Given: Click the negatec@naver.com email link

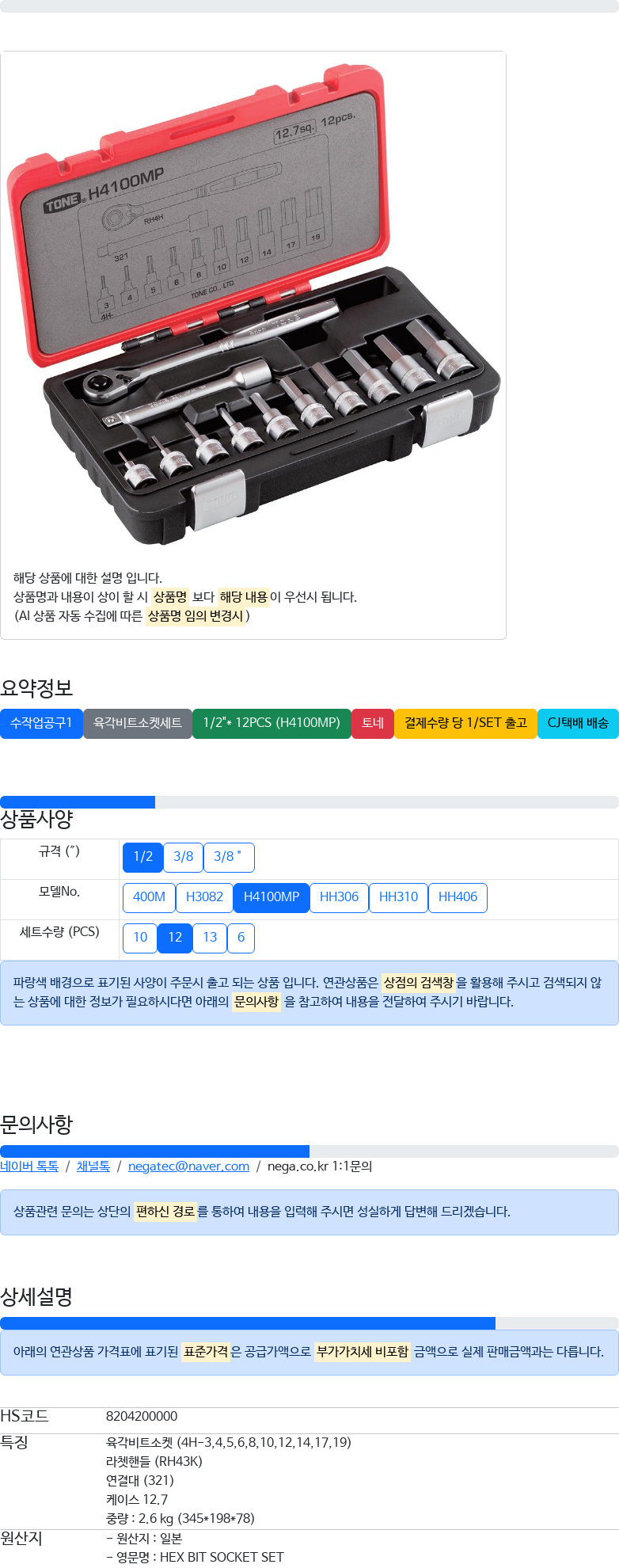Looking at the screenshot, I should tap(188, 1166).
